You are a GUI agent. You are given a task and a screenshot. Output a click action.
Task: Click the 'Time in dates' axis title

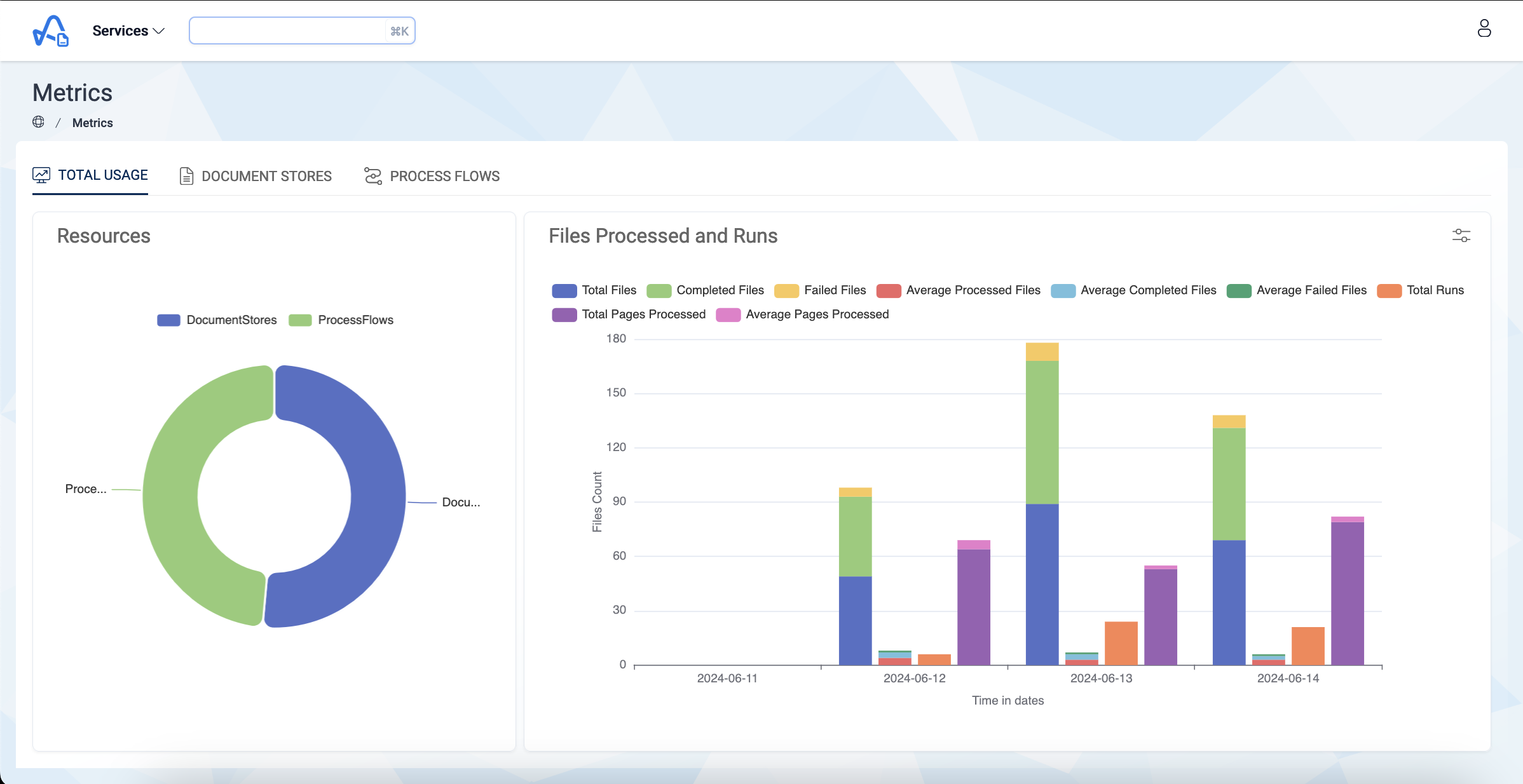[x=1007, y=701]
